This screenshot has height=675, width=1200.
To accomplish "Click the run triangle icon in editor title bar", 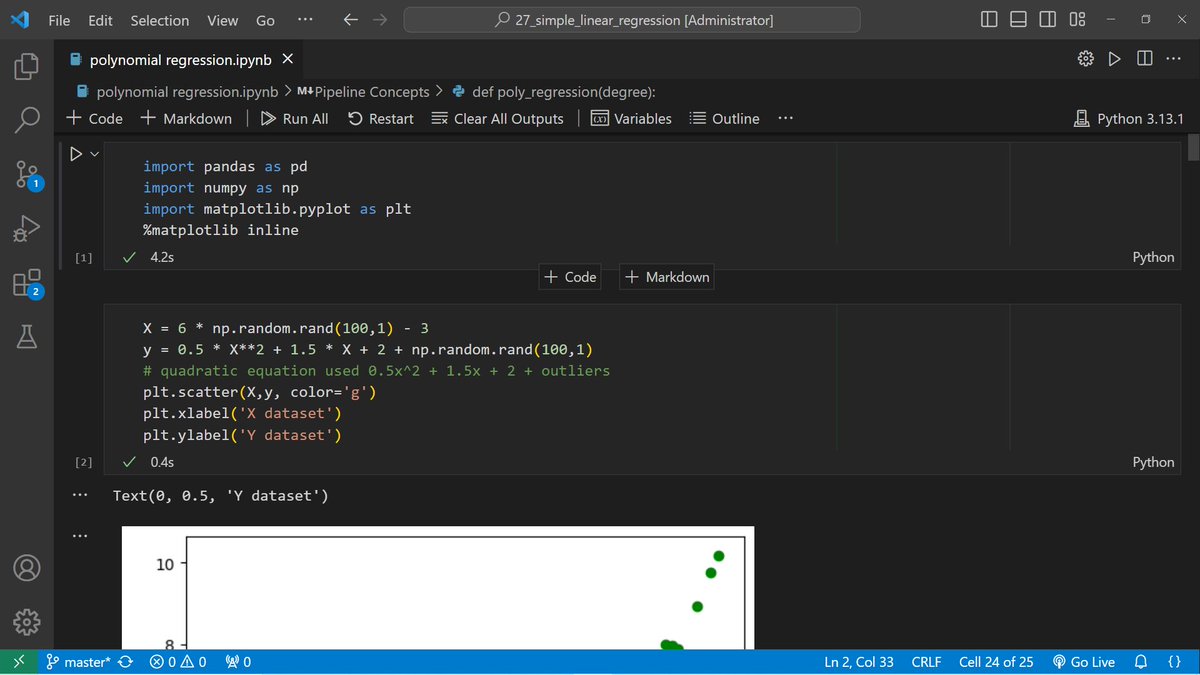I will click(1115, 60).
